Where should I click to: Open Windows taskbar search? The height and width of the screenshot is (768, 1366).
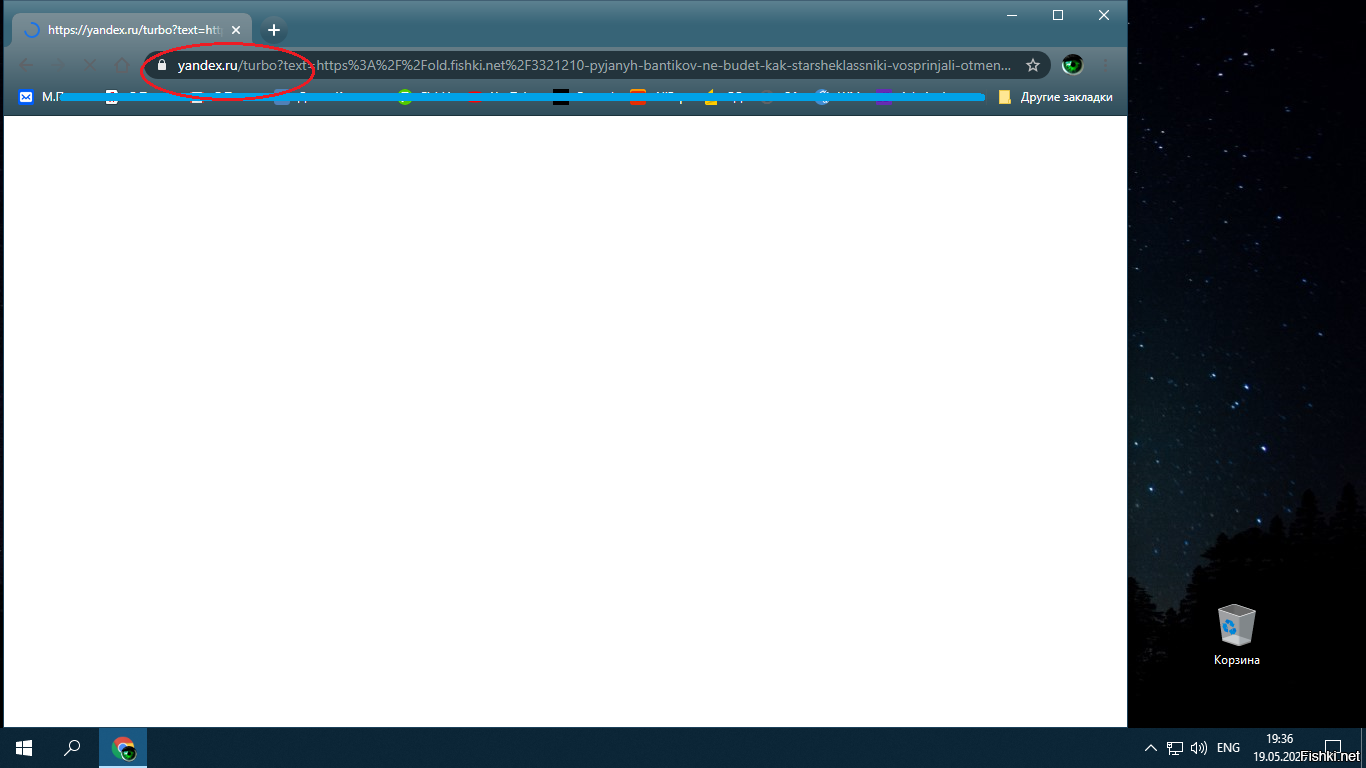click(x=72, y=748)
